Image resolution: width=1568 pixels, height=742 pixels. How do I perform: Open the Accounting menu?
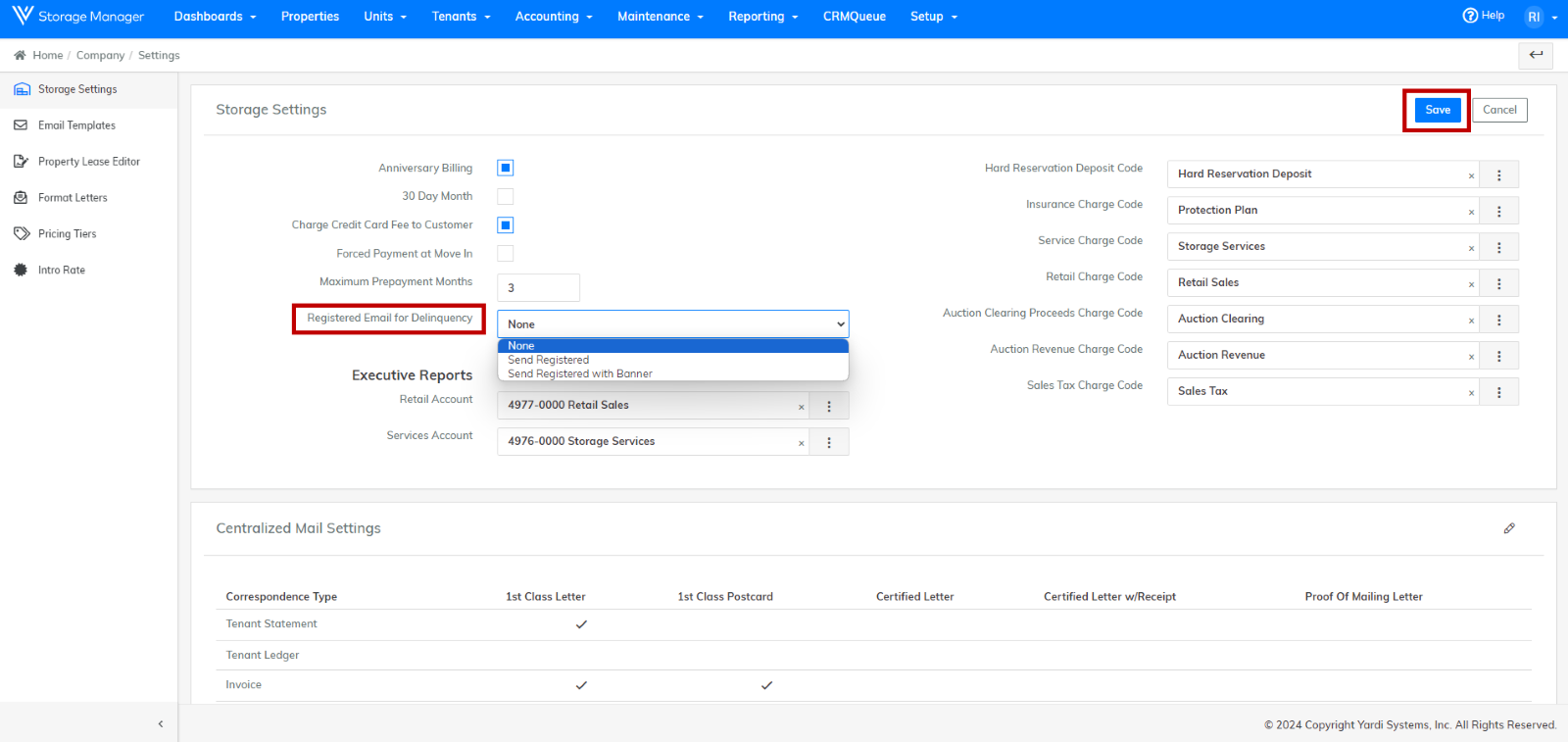[554, 17]
